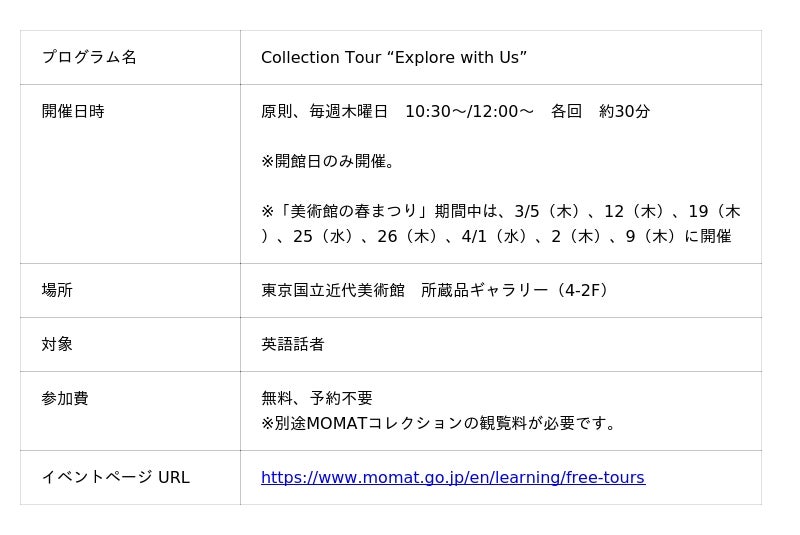The image size is (800, 535).
Task: Click the 英語話者 cell text
Action: (292, 345)
